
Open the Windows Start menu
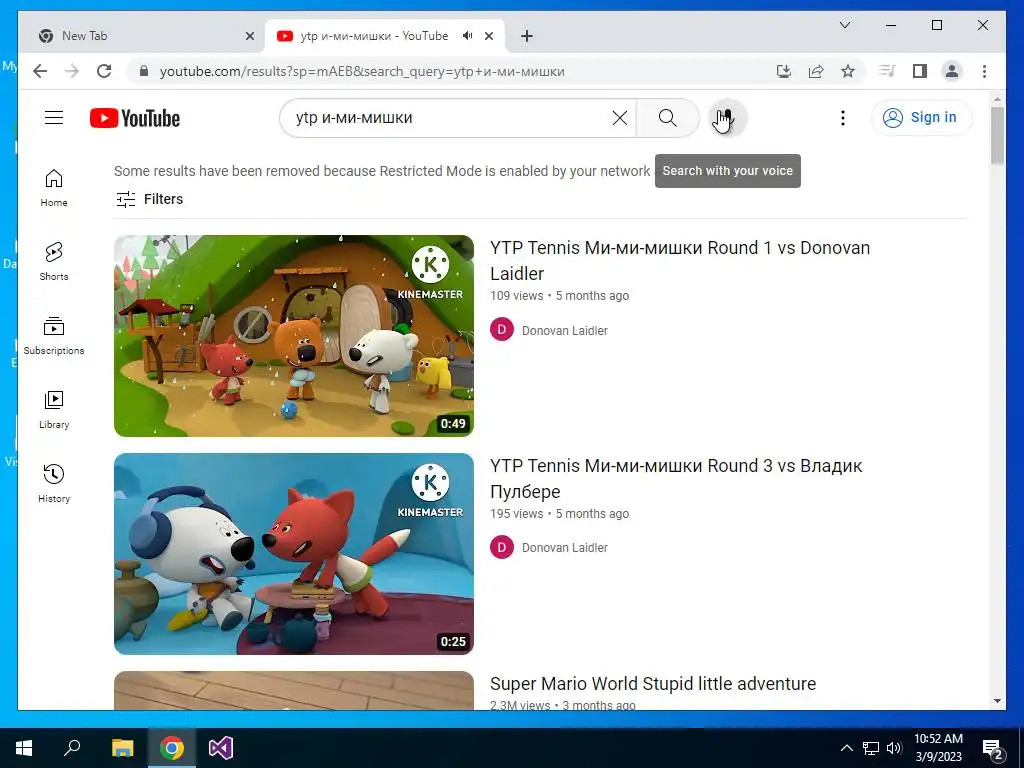(x=24, y=748)
